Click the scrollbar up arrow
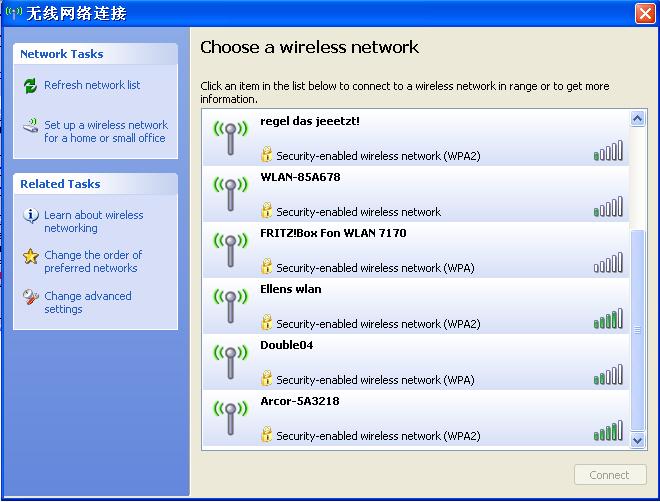The height and width of the screenshot is (502, 660). coord(638,119)
